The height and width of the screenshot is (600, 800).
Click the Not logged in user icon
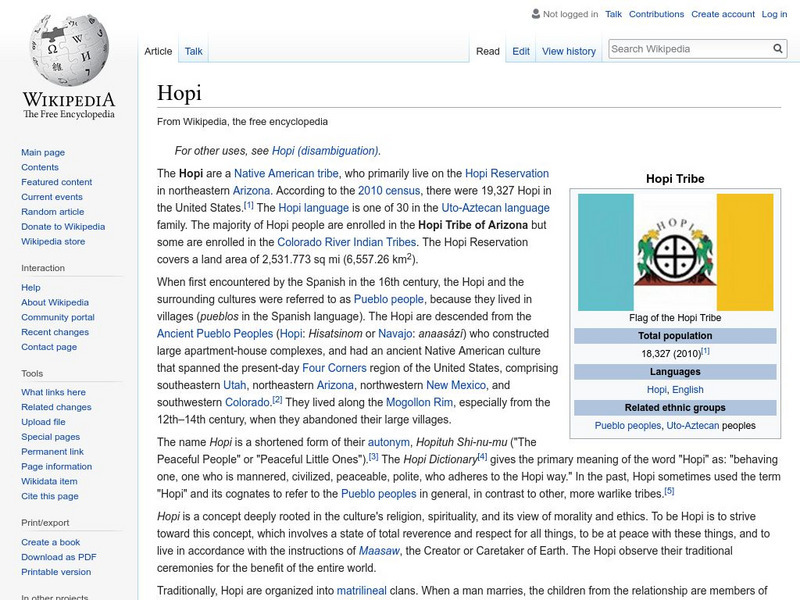click(x=535, y=15)
